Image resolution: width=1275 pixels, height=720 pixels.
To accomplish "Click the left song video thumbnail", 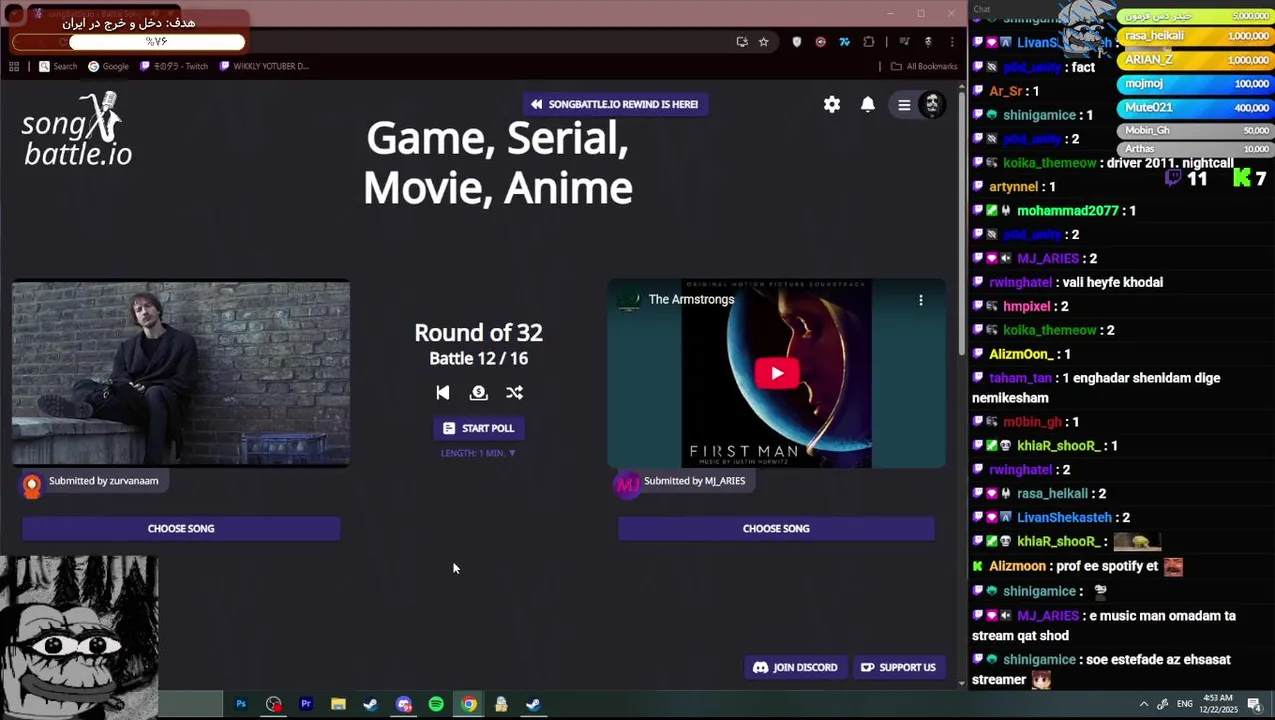I will point(181,373).
